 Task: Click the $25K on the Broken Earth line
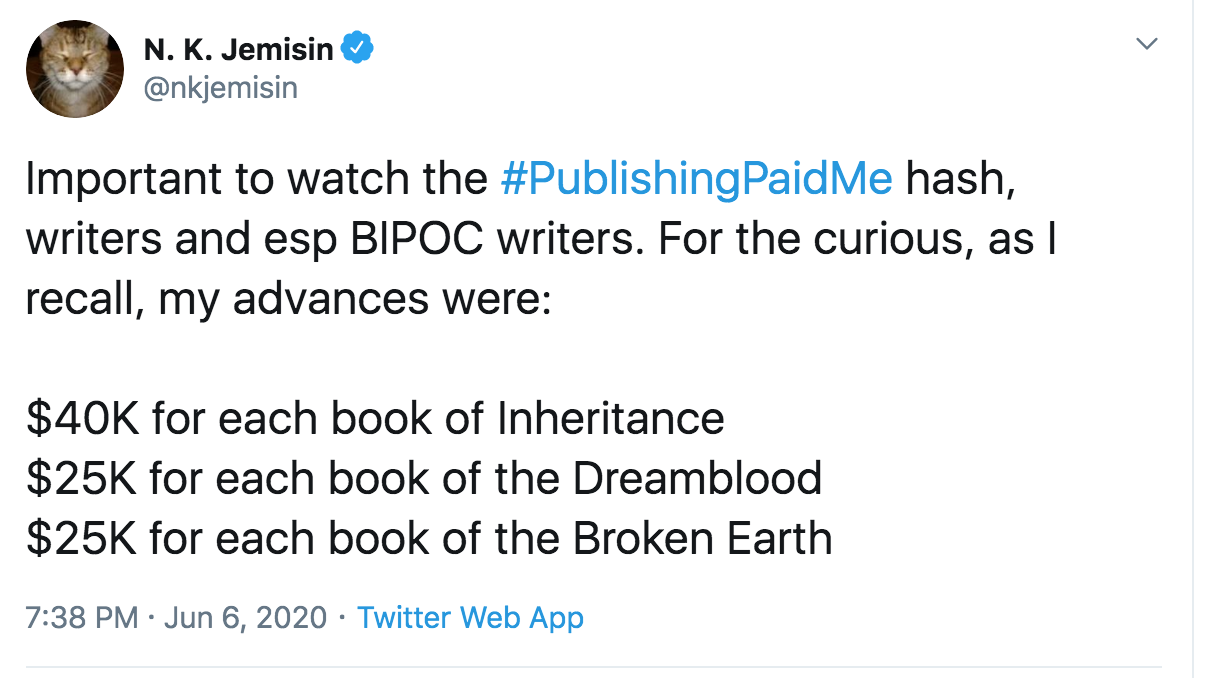(x=83, y=539)
